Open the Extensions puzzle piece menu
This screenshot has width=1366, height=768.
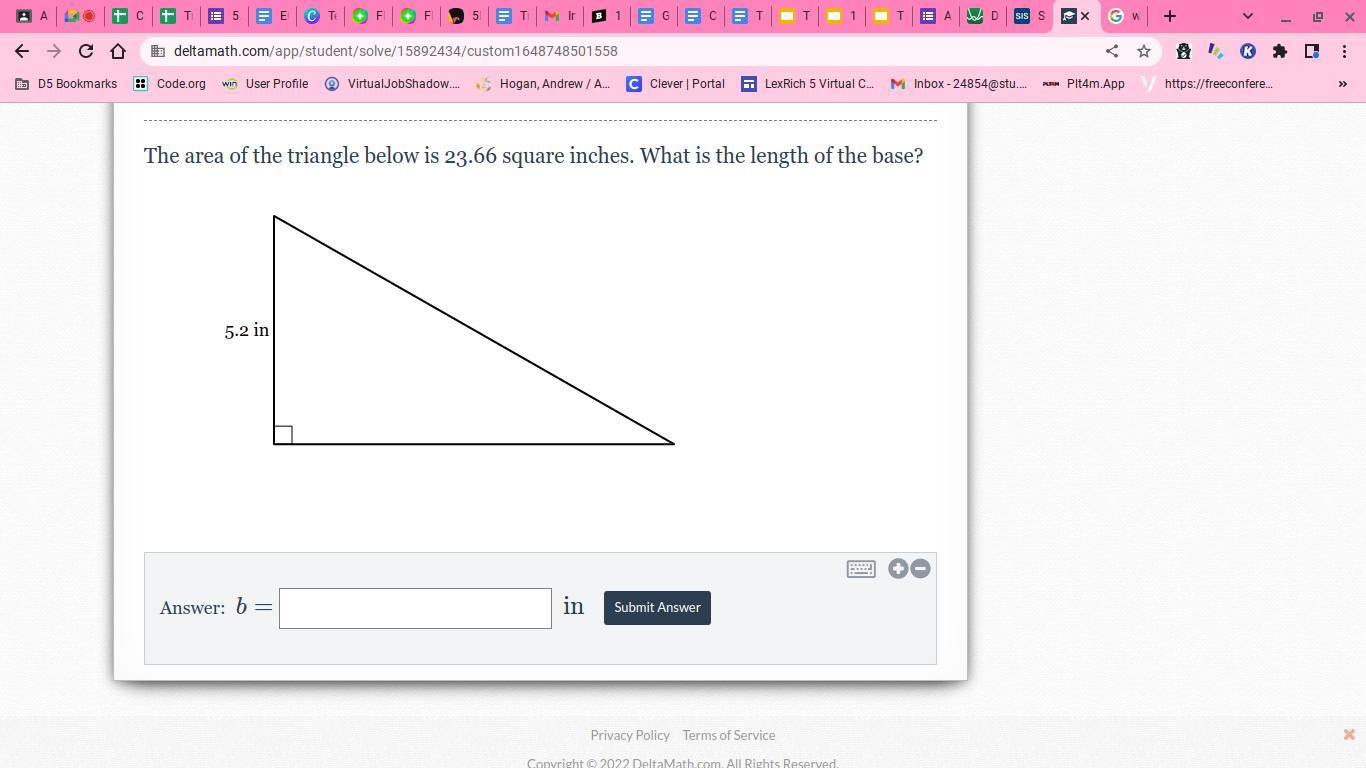[1280, 51]
